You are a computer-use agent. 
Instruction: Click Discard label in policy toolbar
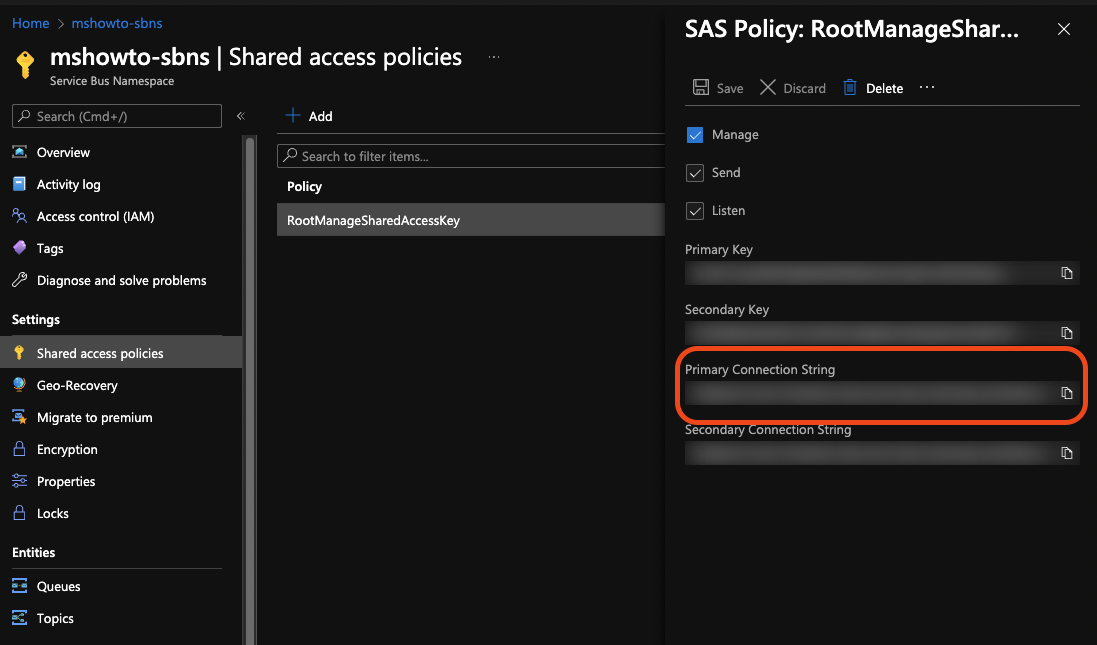[x=805, y=88]
